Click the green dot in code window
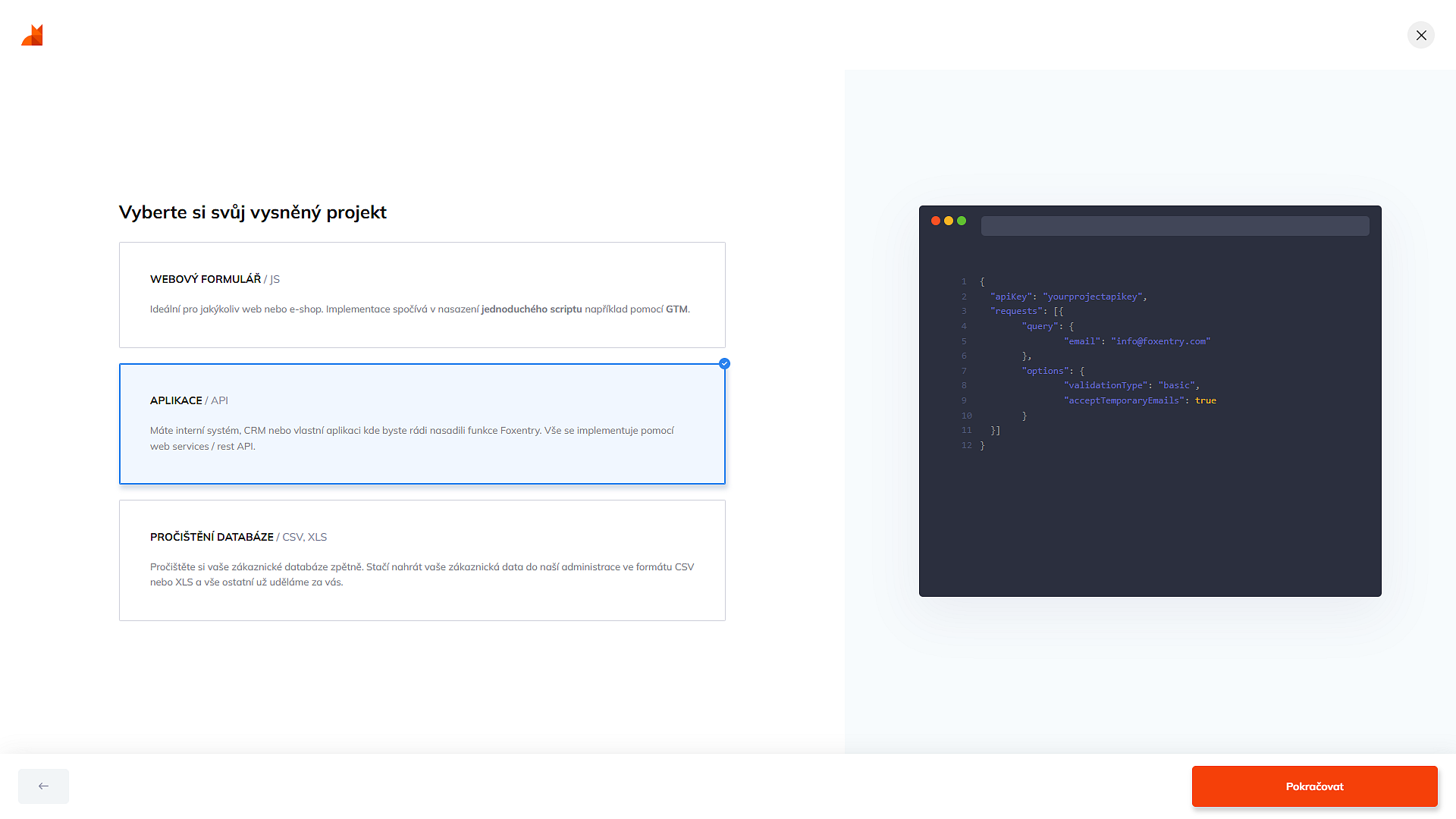Viewport: 1456px width, 819px height. coord(962,221)
